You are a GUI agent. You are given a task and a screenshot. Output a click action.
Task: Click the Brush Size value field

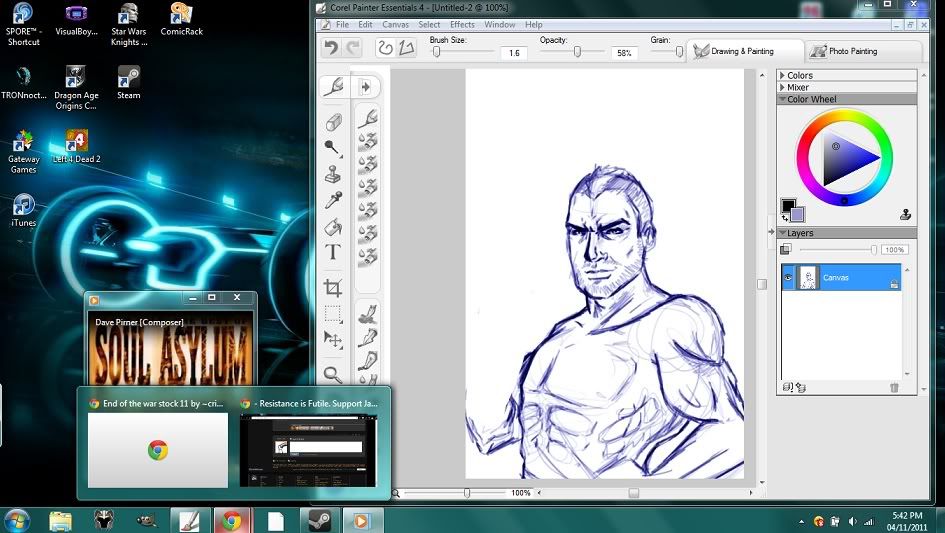(x=514, y=53)
